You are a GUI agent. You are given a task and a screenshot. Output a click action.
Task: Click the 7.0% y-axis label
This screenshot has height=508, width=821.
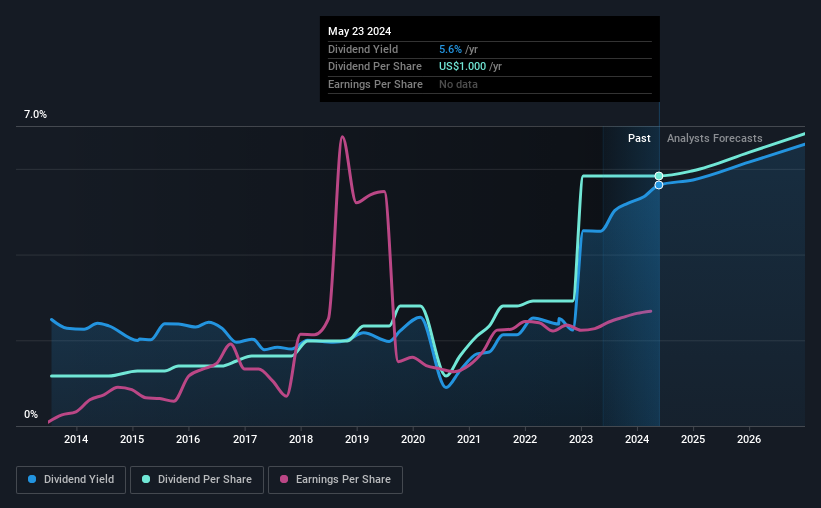tap(35, 115)
